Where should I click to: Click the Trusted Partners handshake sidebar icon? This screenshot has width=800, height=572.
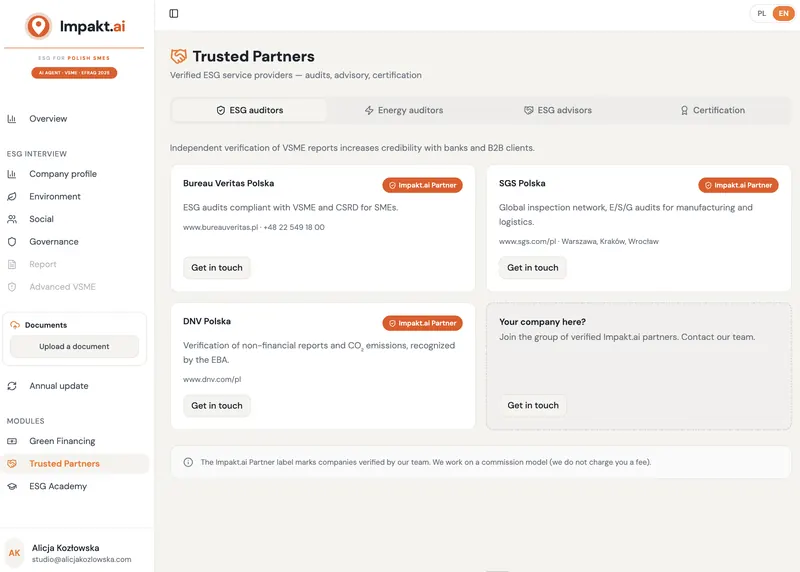[12, 463]
